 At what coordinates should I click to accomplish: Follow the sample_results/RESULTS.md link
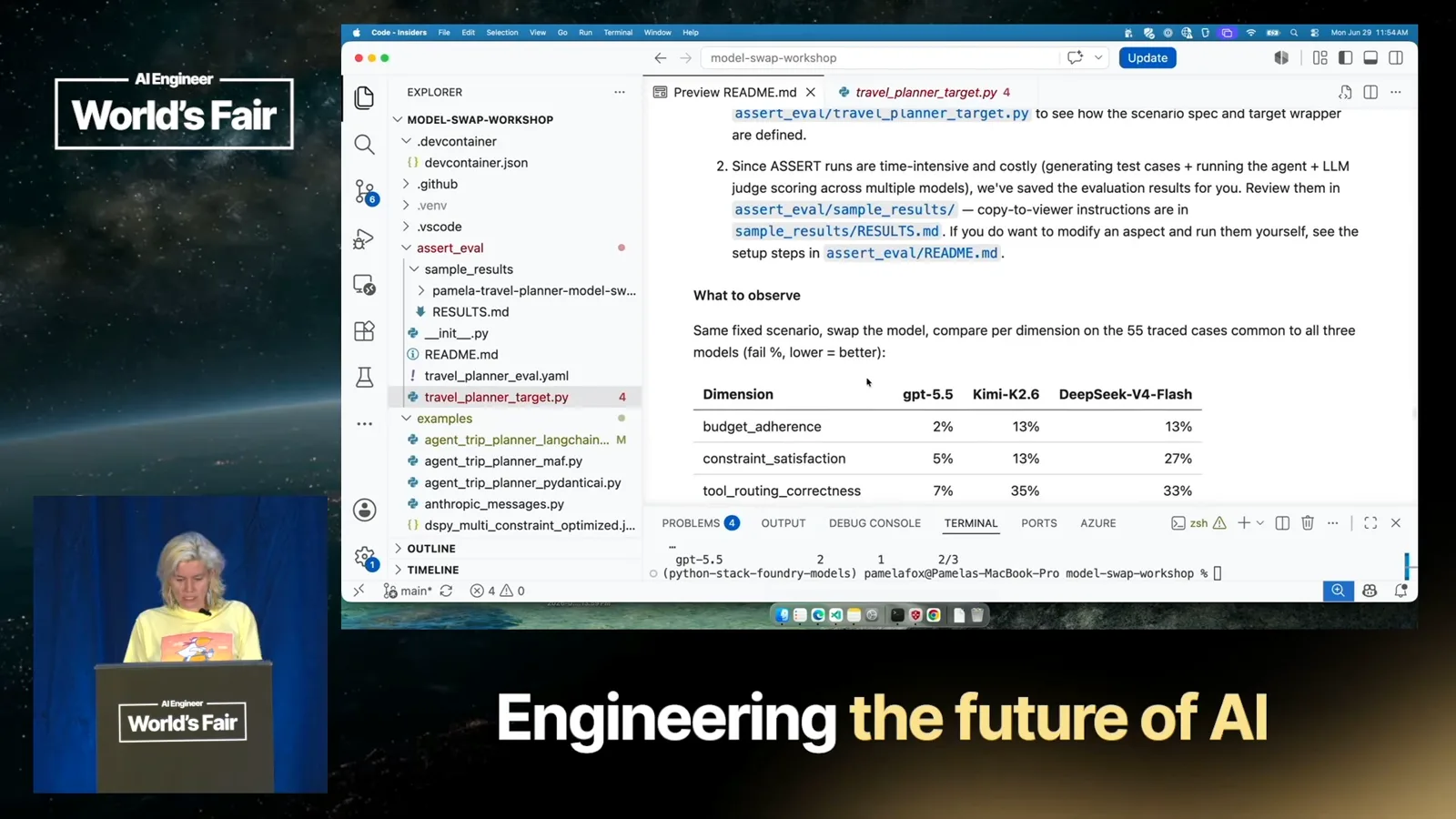pyautogui.click(x=837, y=231)
